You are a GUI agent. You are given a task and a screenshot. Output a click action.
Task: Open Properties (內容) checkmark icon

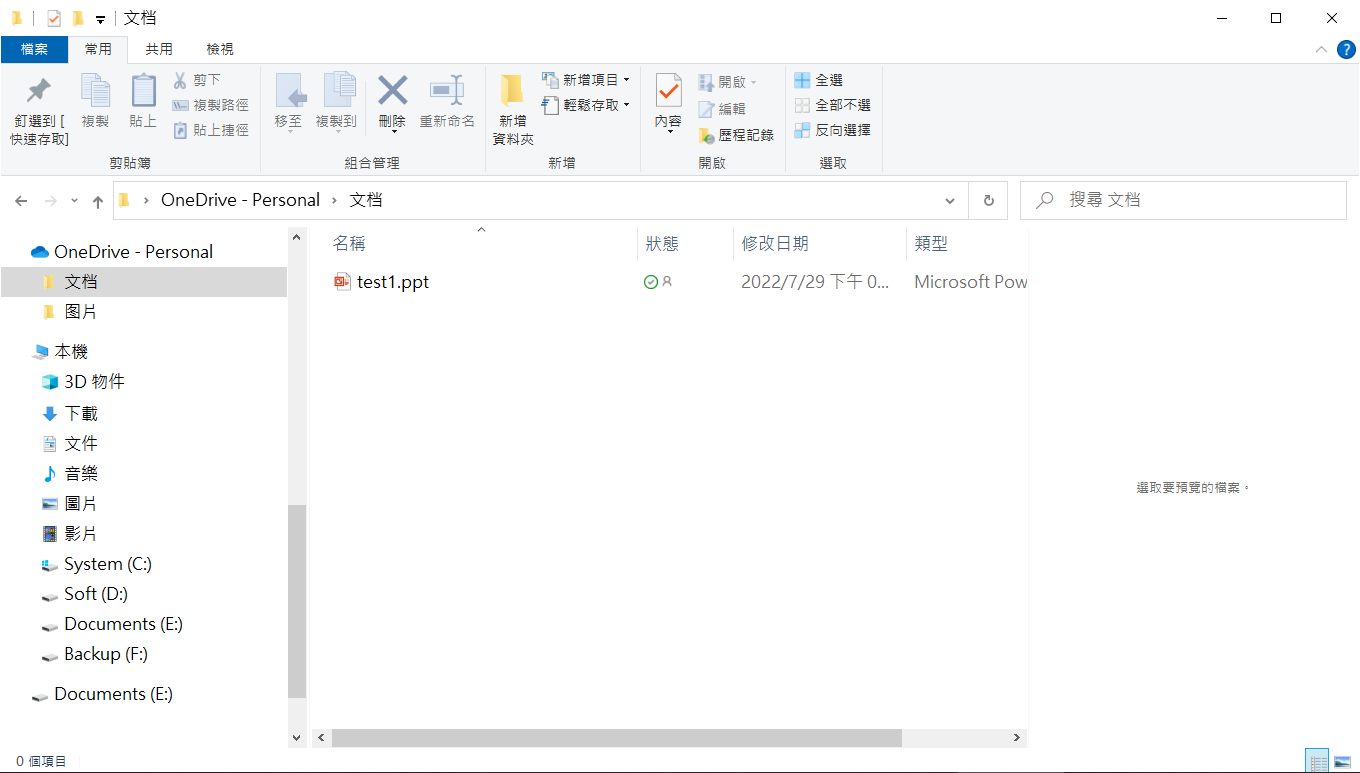click(668, 91)
